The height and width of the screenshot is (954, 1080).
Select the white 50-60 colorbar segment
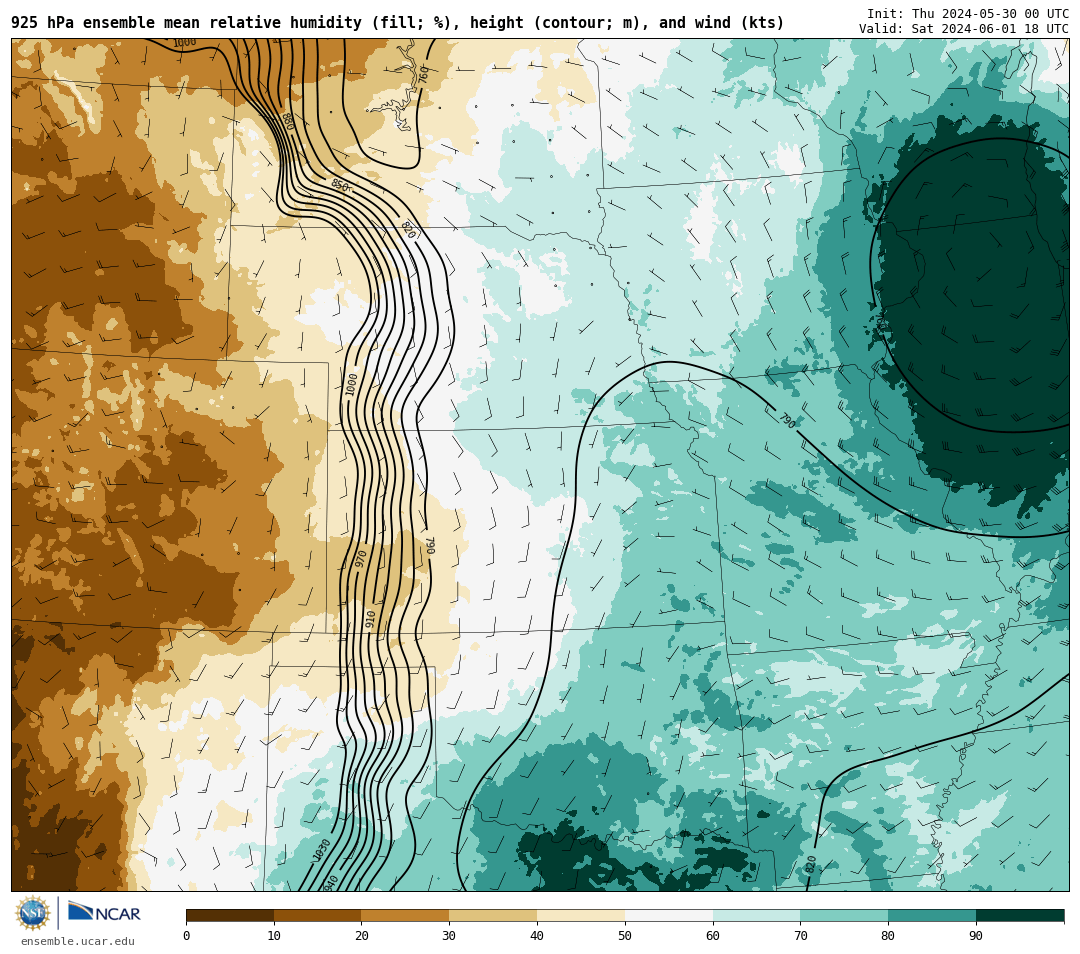pyautogui.click(x=669, y=915)
